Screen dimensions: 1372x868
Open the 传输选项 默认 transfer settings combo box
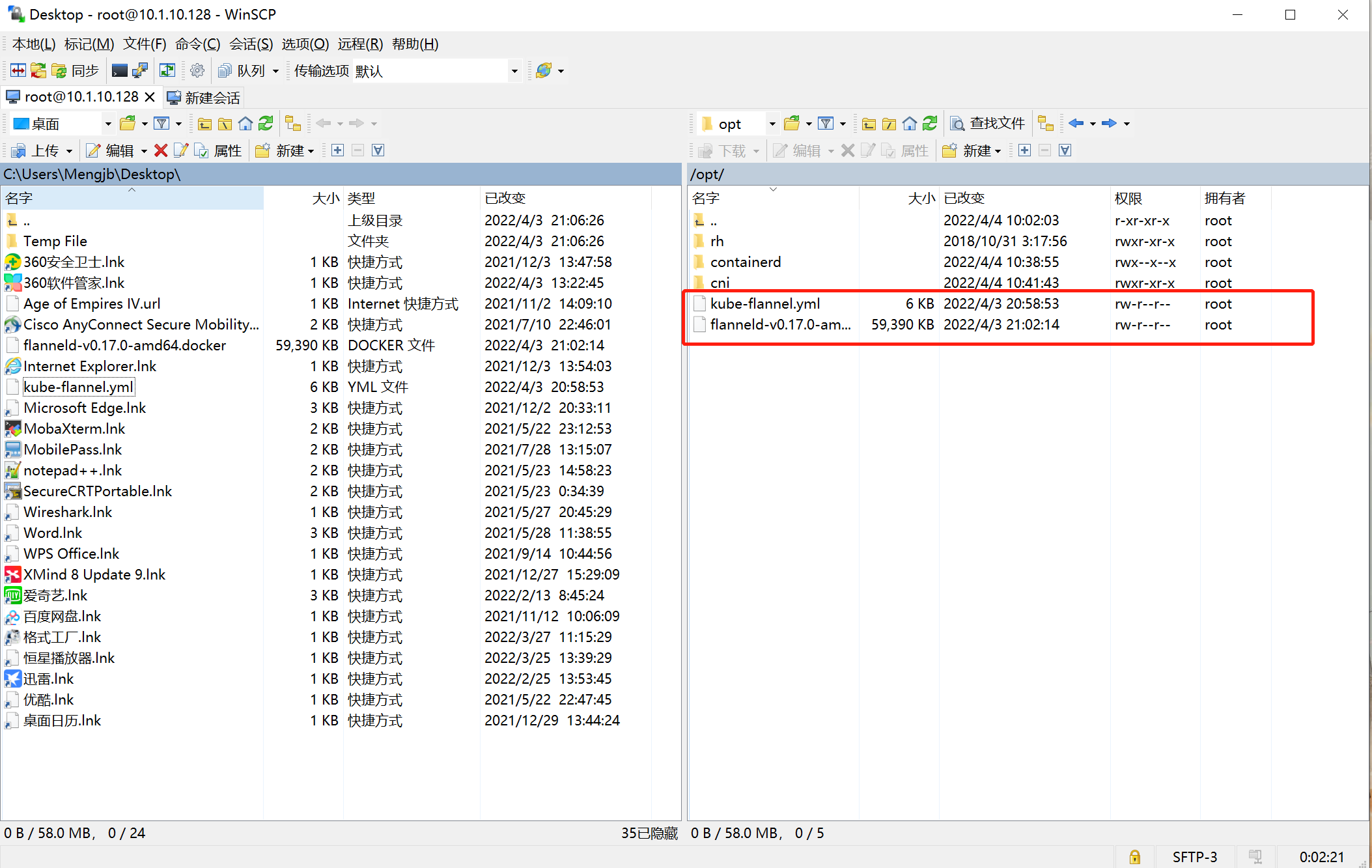click(x=436, y=70)
